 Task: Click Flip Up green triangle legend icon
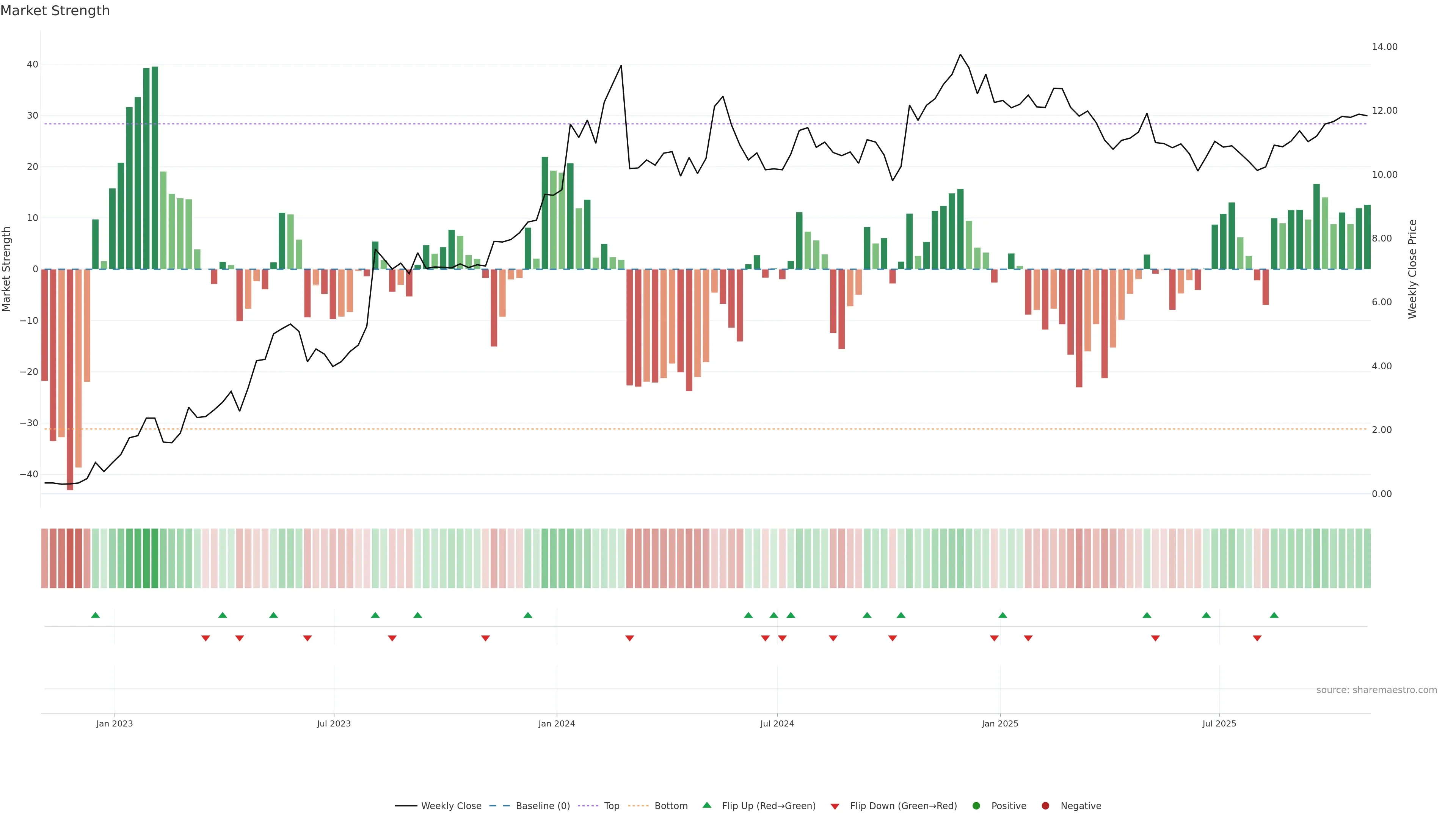coord(706,805)
